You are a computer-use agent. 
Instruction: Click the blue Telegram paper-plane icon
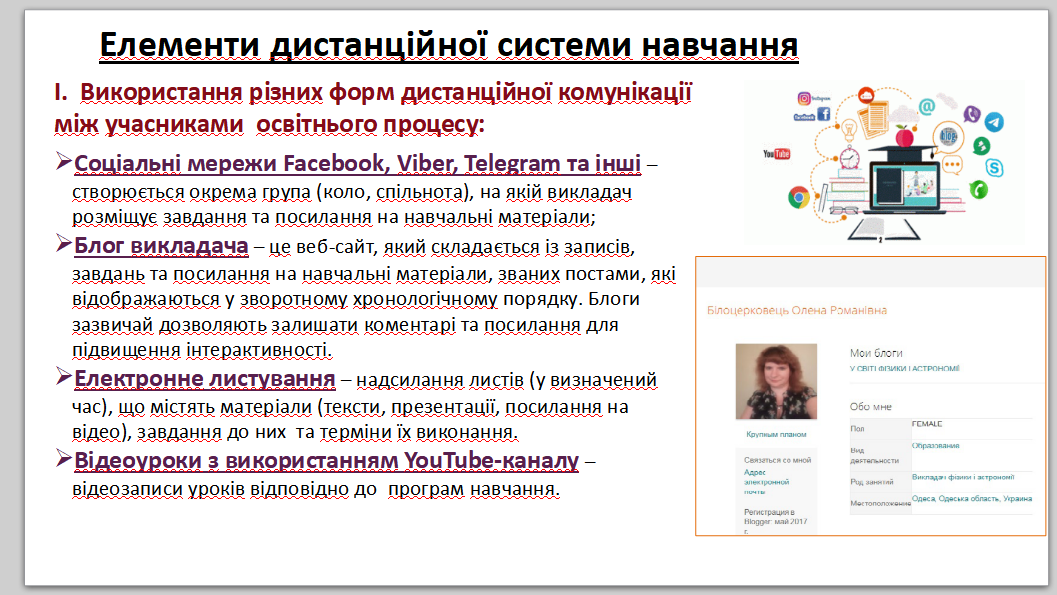(x=993, y=122)
